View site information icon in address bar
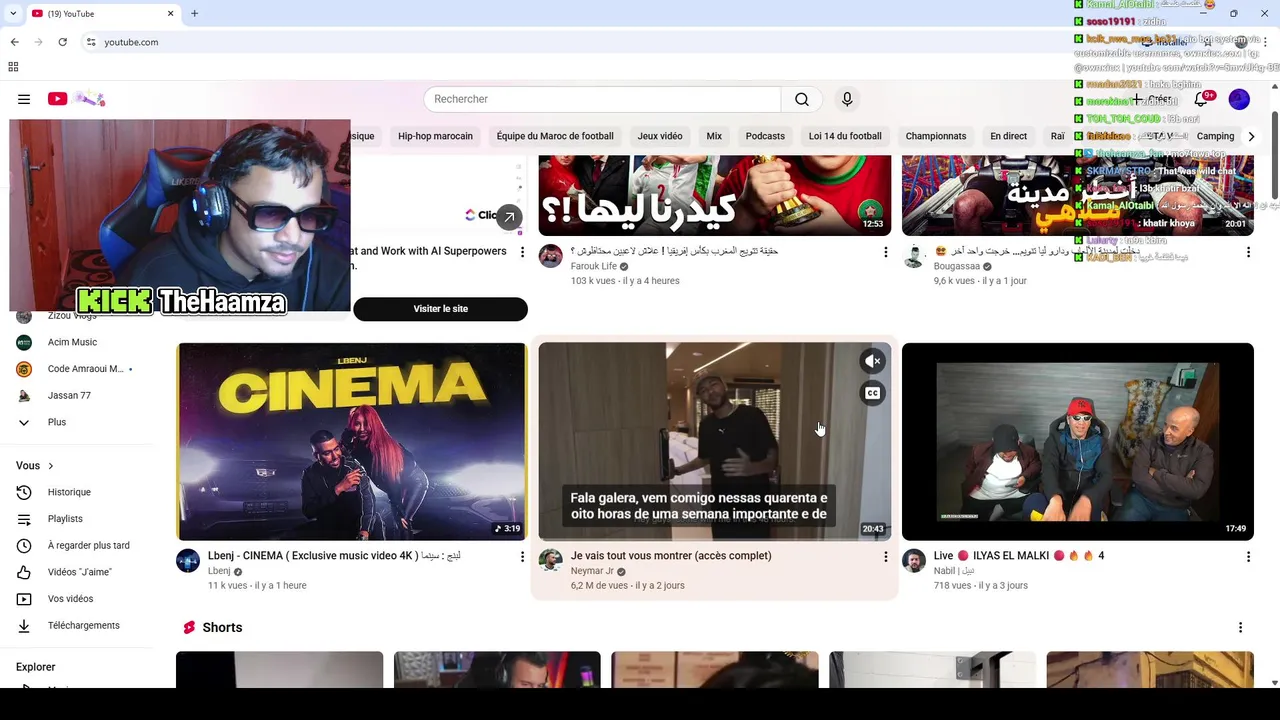 (x=91, y=42)
